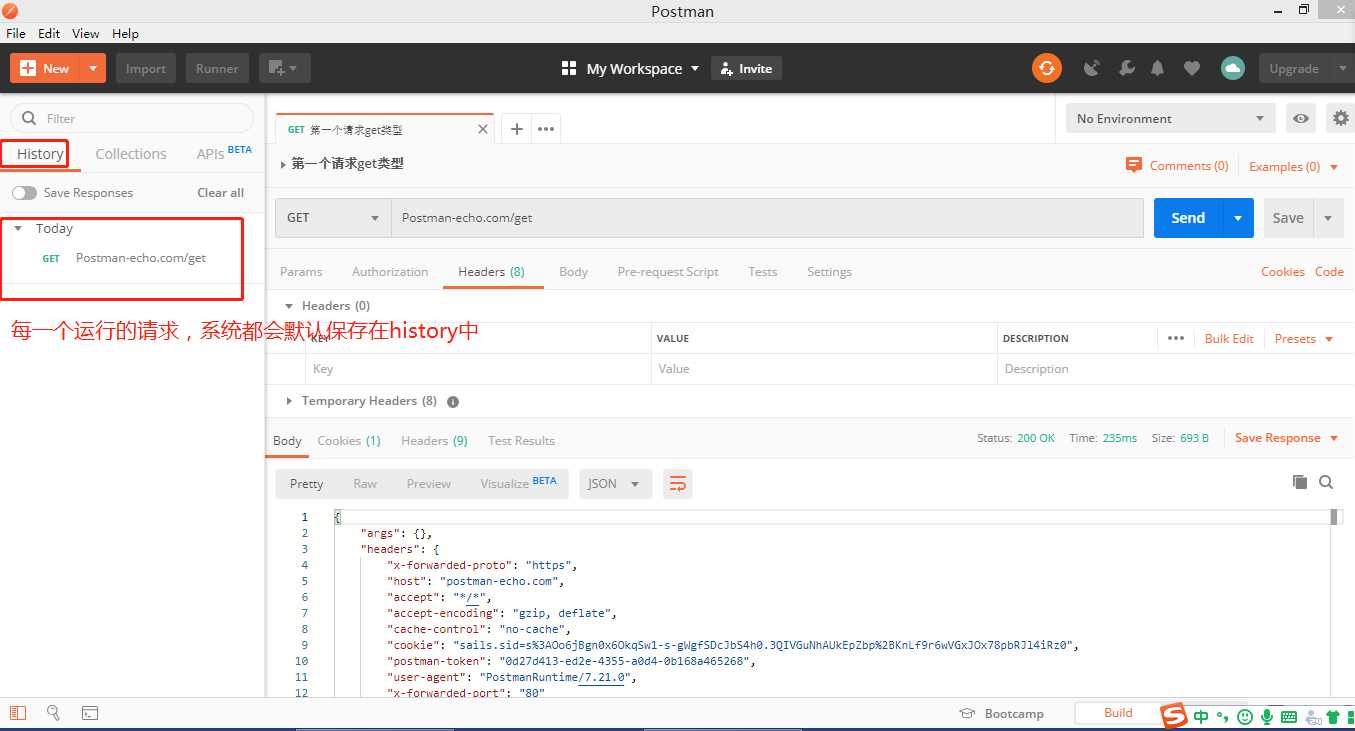Search within the response body
1355x731 pixels.
click(1326, 482)
